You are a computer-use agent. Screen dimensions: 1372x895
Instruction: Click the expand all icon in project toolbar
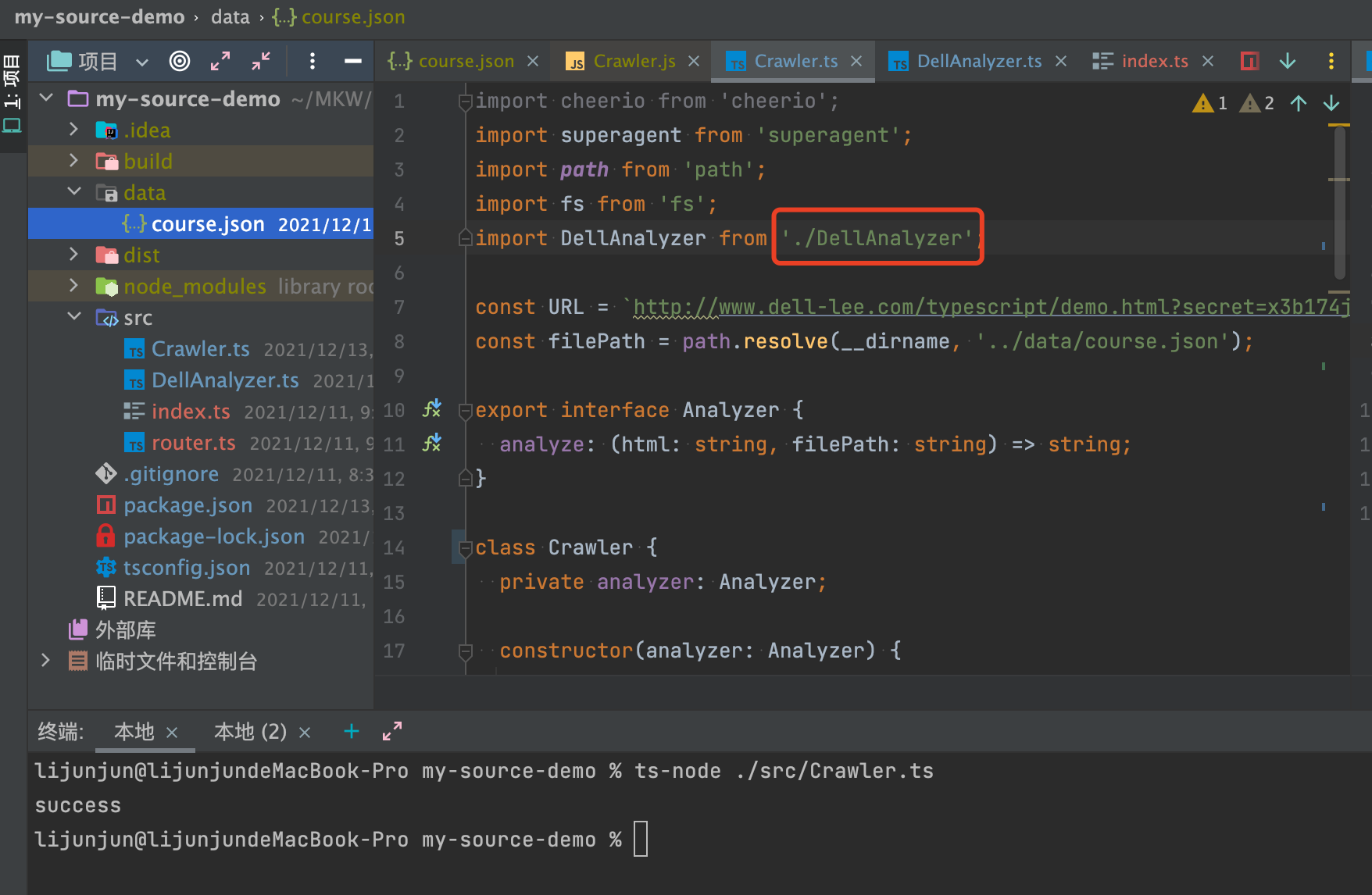coord(220,61)
